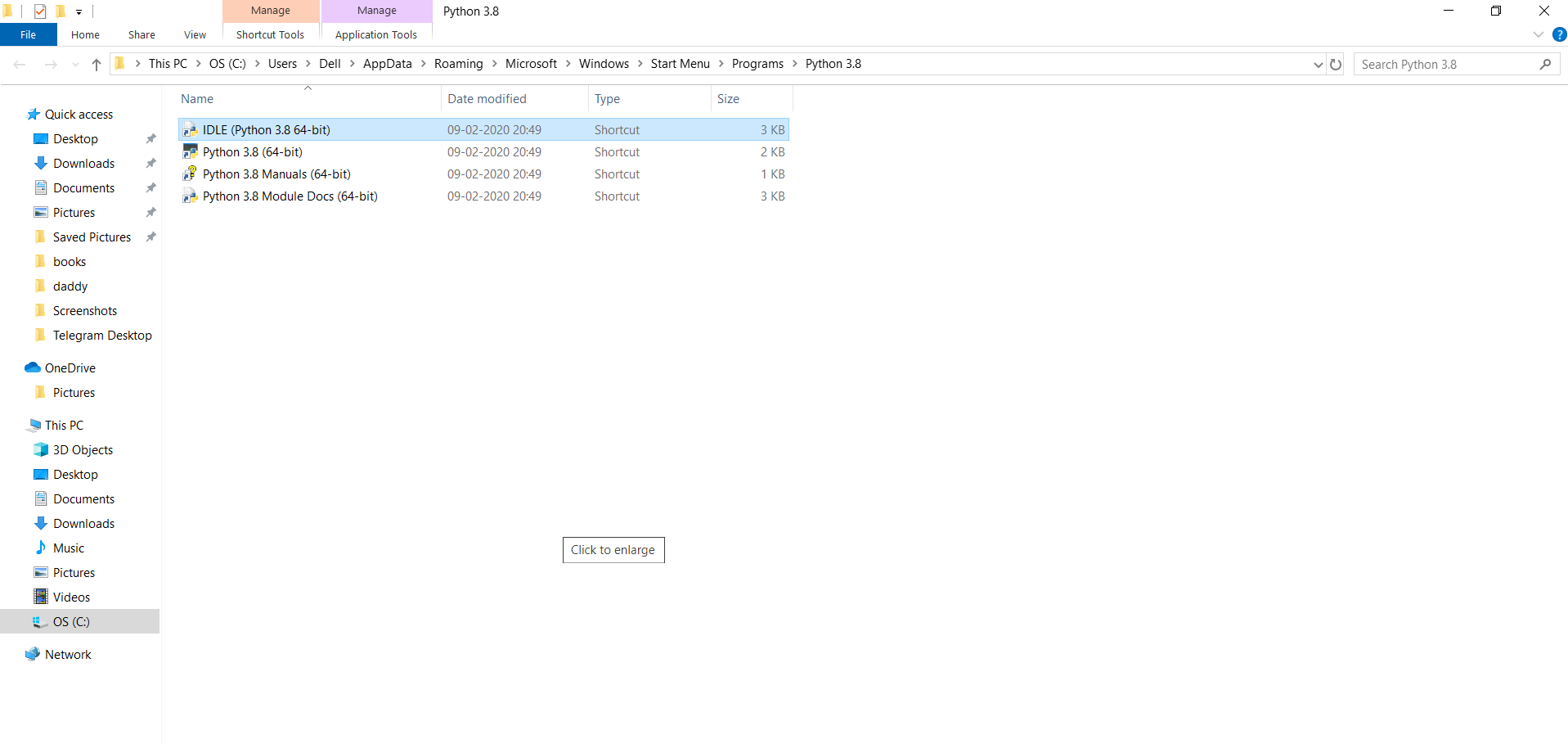The image size is (1568, 744).
Task: Click the OneDrive cloud icon in sidebar
Action: click(33, 368)
